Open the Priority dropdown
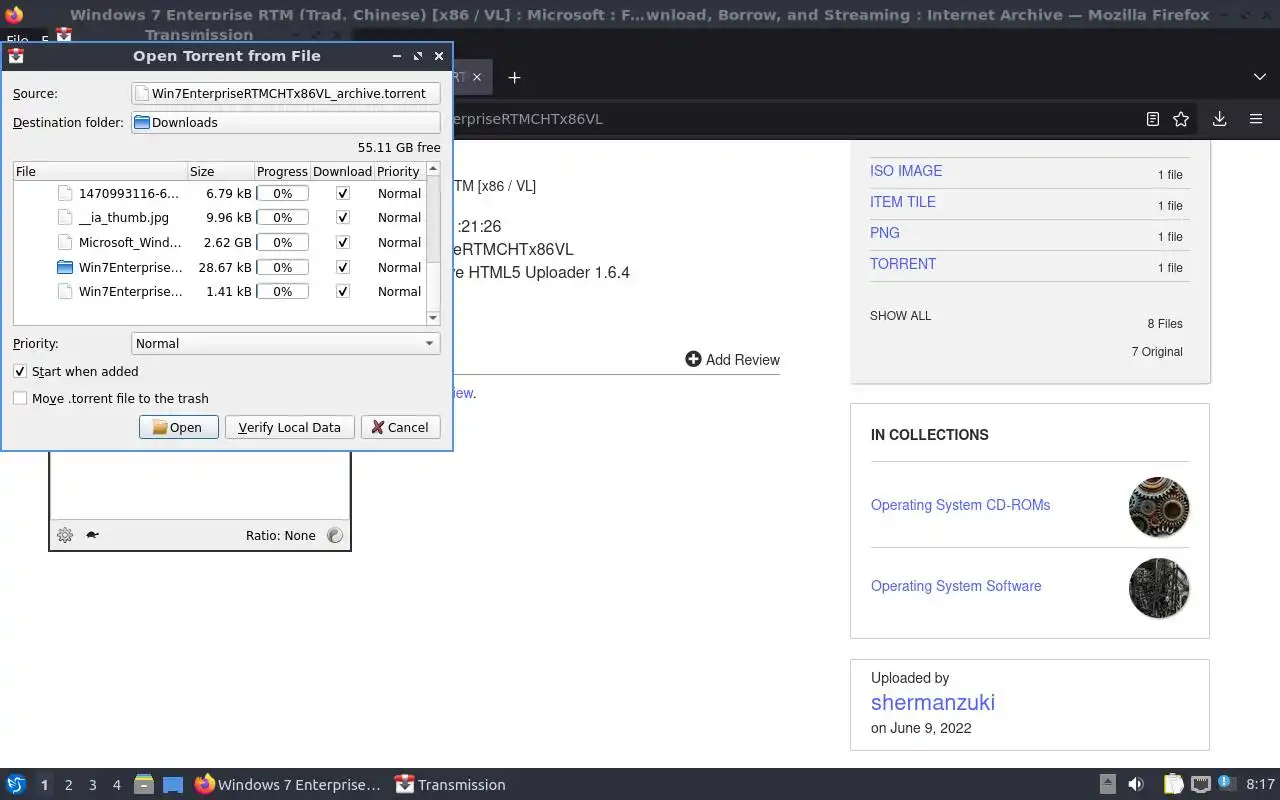Viewport: 1280px width, 800px height. (286, 343)
